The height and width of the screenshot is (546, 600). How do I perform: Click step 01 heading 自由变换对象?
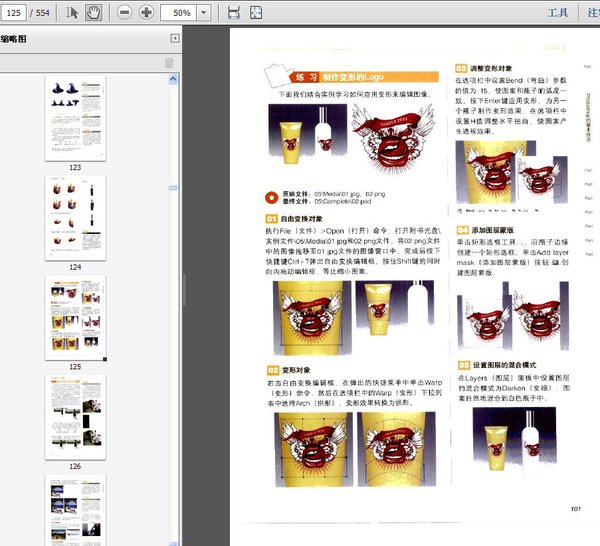tap(302, 219)
